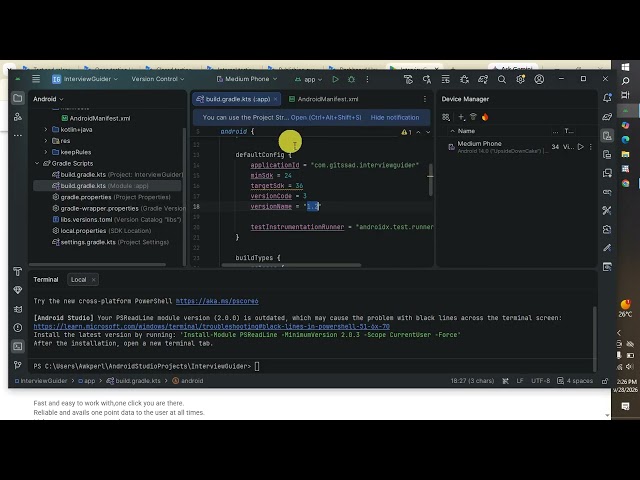Image resolution: width=640 pixels, height=480 pixels.
Task: Click the Firebase flame icon
Action: click(485, 117)
